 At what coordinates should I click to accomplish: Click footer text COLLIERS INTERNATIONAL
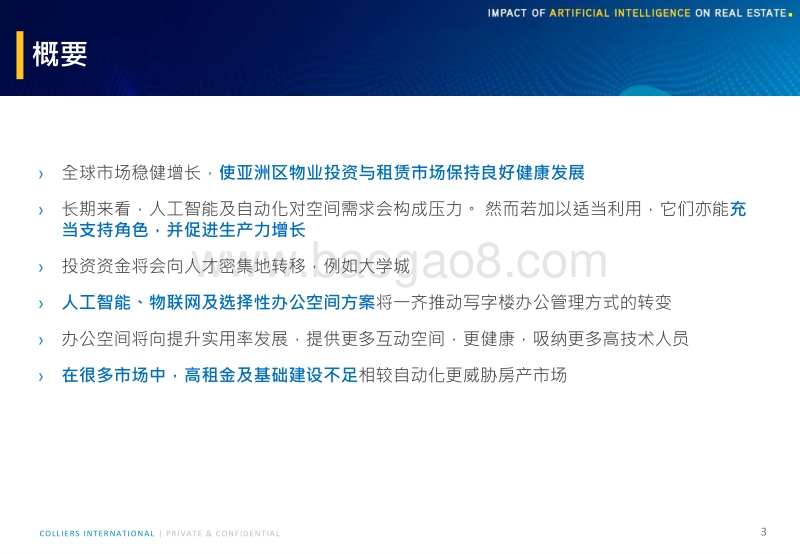coord(97,534)
